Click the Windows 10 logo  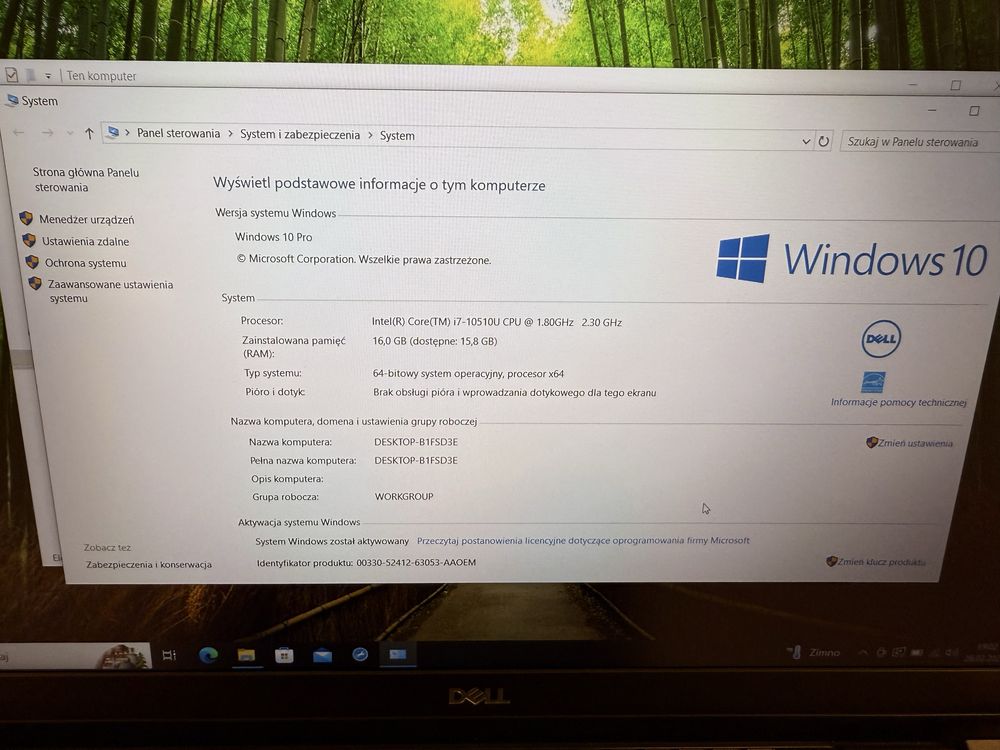click(x=852, y=259)
